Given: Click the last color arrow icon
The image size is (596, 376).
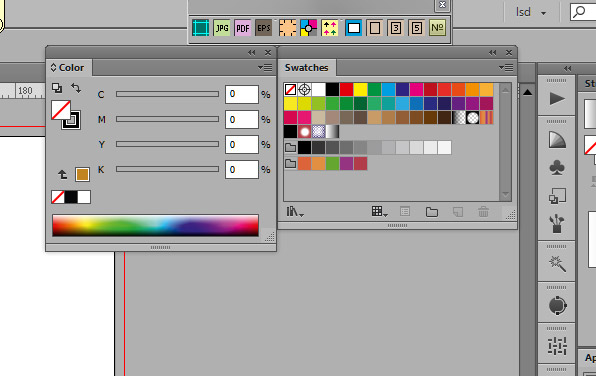Looking at the screenshot, I should tap(63, 175).
